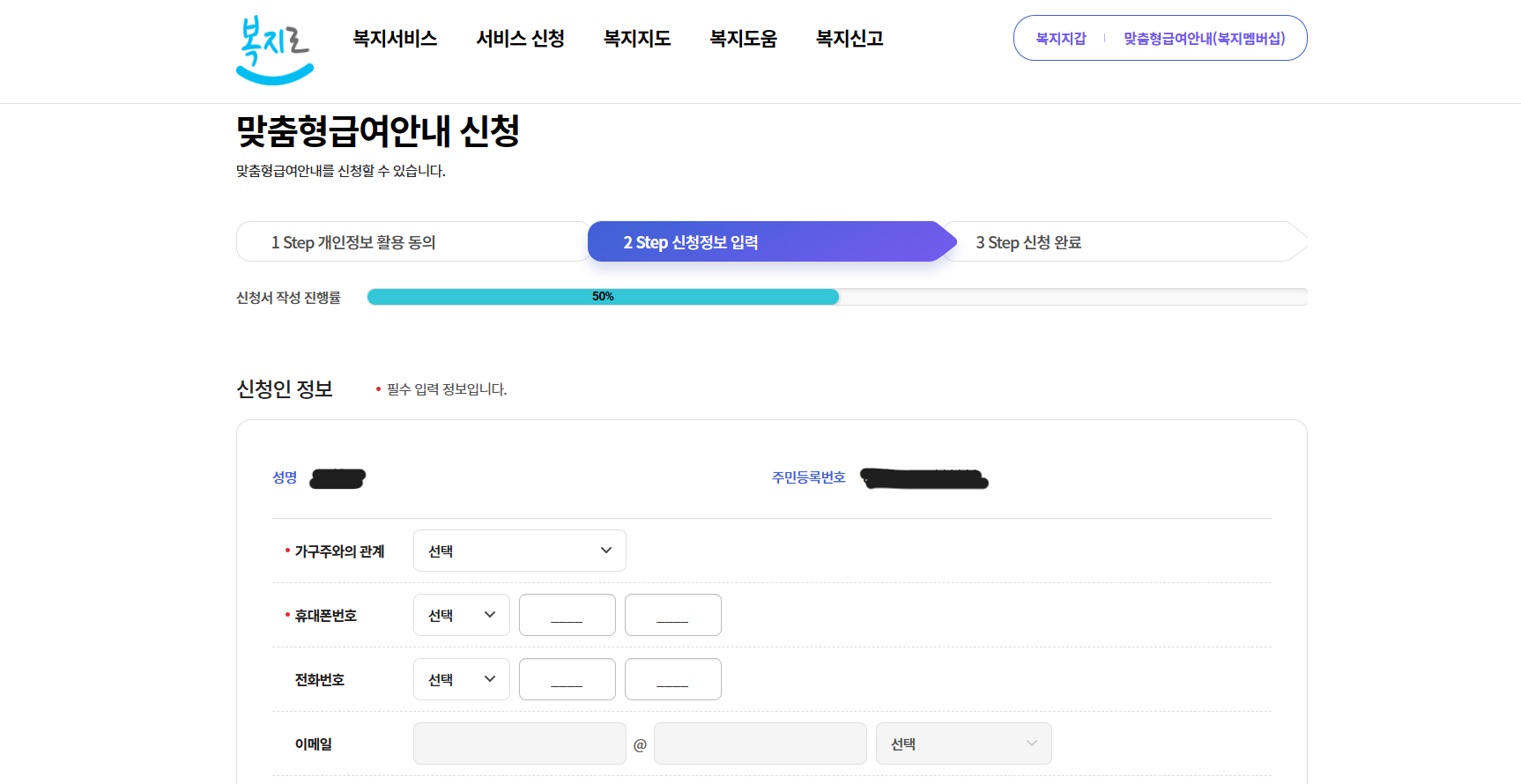This screenshot has height=784, width=1521.
Task: Click the 50% progress bar
Action: pos(603,297)
